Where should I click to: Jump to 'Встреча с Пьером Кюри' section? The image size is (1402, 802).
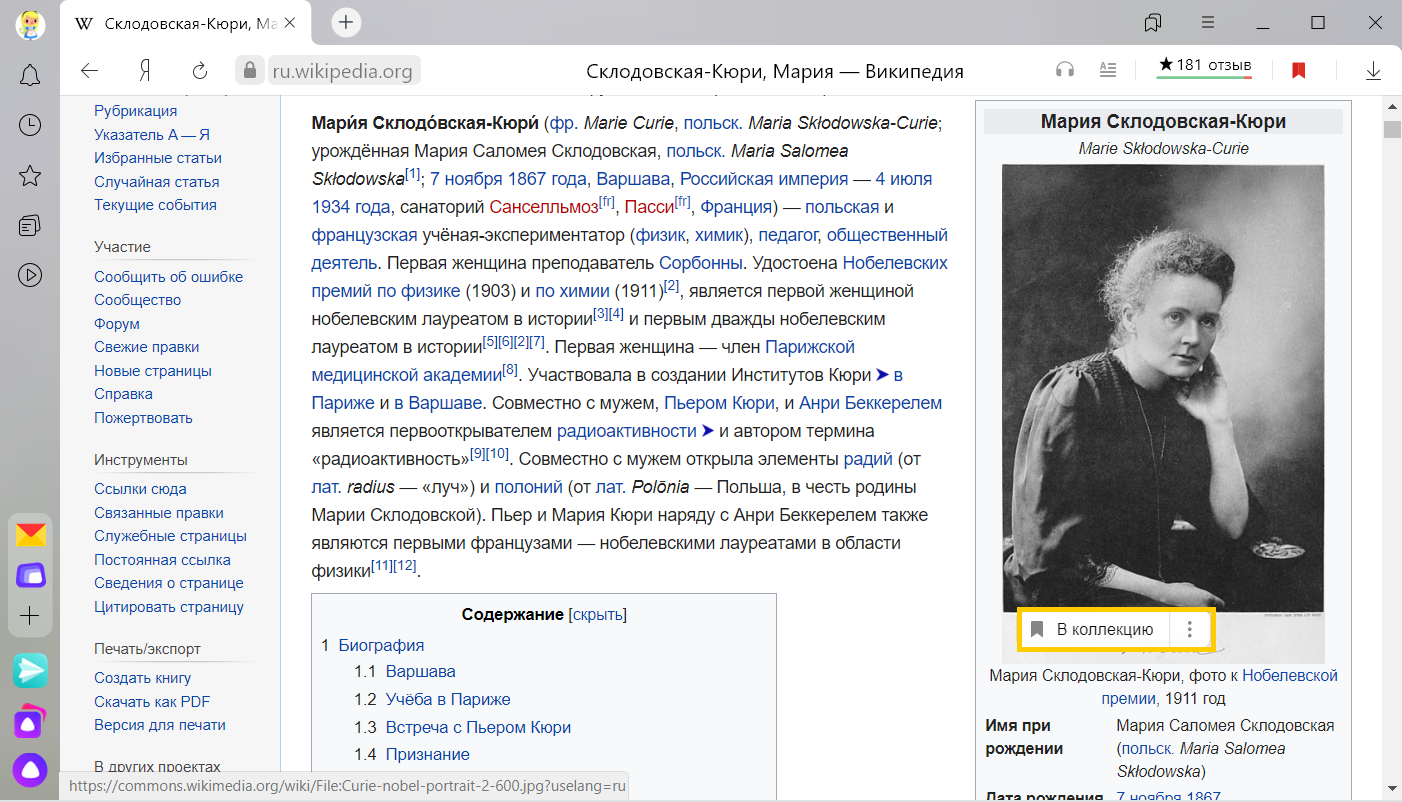[x=478, y=727]
